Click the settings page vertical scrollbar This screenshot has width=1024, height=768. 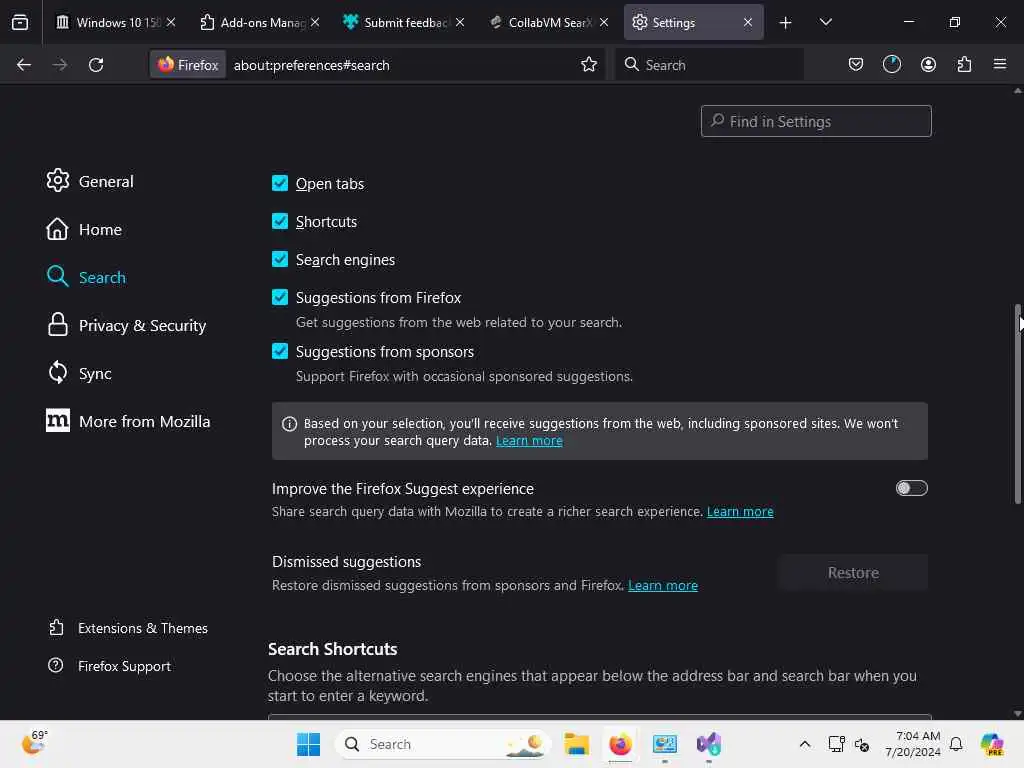point(1018,404)
